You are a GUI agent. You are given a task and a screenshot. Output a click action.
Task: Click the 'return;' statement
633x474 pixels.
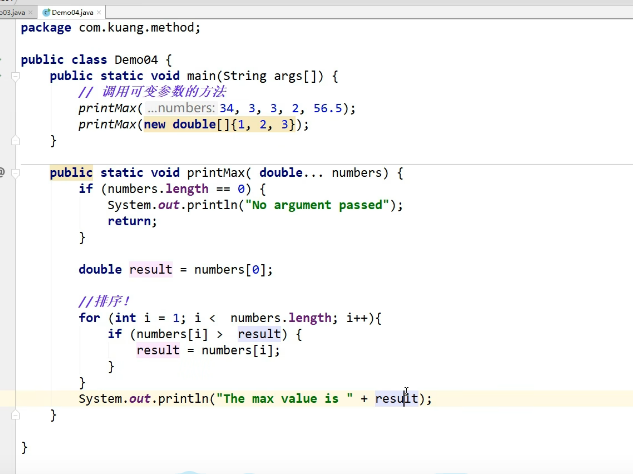132,221
